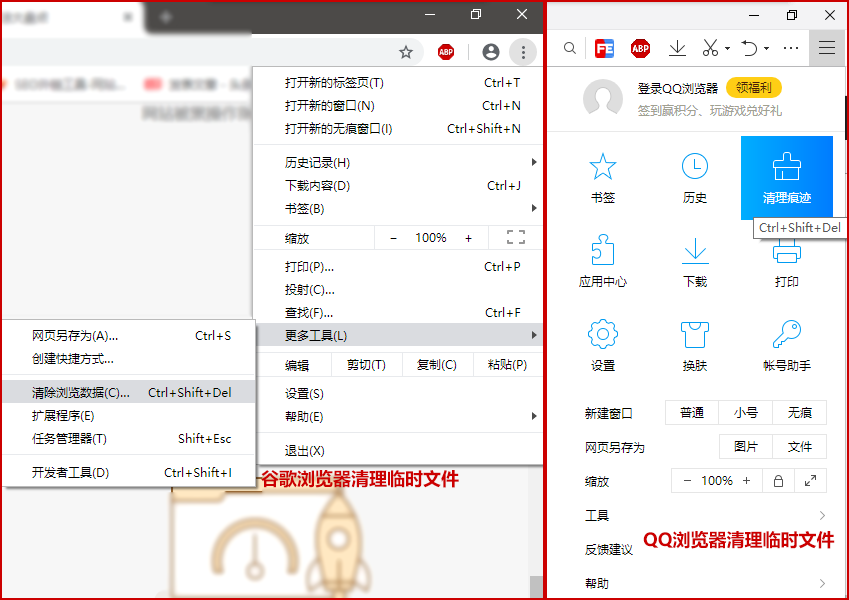Select 扩展程序(E)
The width and height of the screenshot is (849, 600).
pos(129,415)
